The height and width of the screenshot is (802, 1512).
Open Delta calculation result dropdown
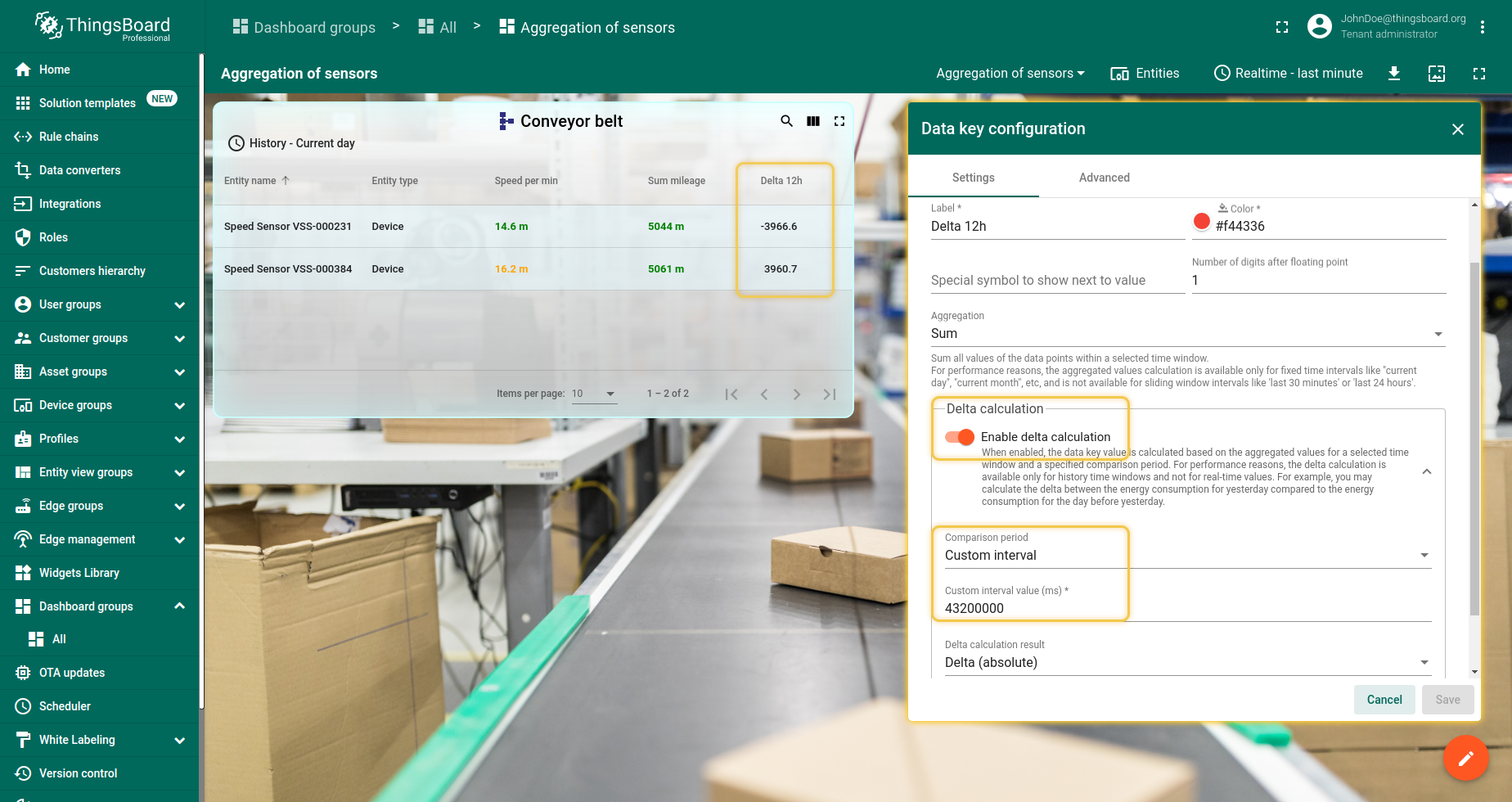[1188, 663]
